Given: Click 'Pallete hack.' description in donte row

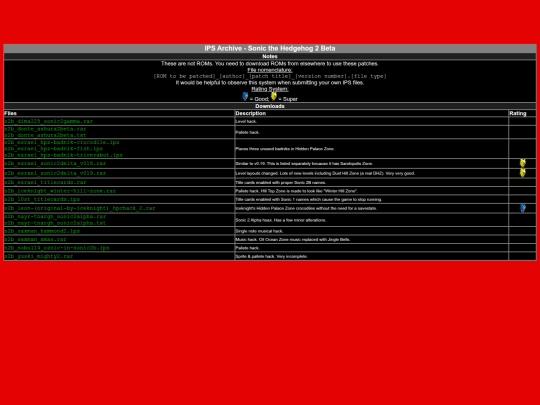Looking at the screenshot, I should tap(248, 132).
